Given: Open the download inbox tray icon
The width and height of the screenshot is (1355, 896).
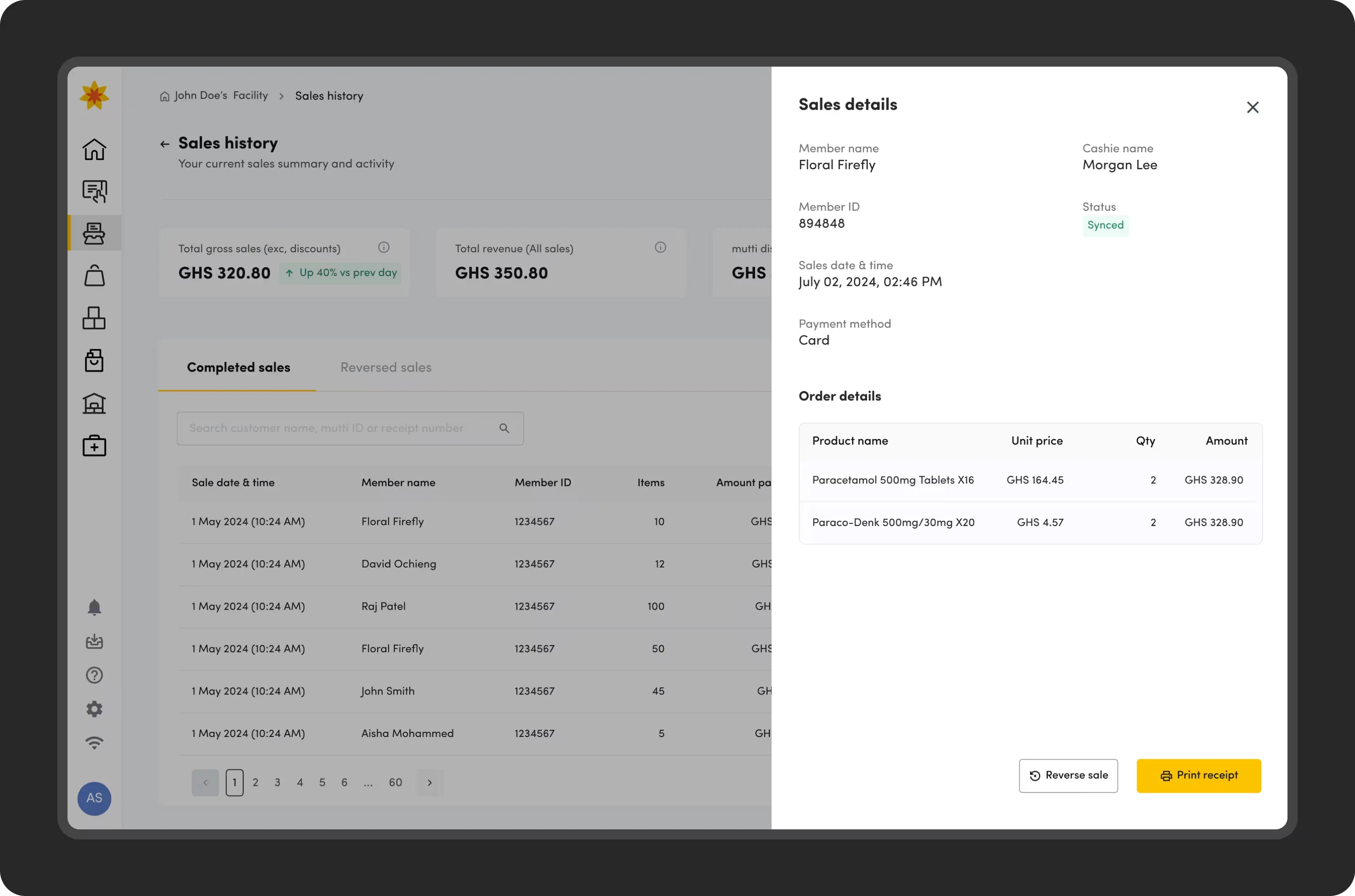Looking at the screenshot, I should pos(94,641).
